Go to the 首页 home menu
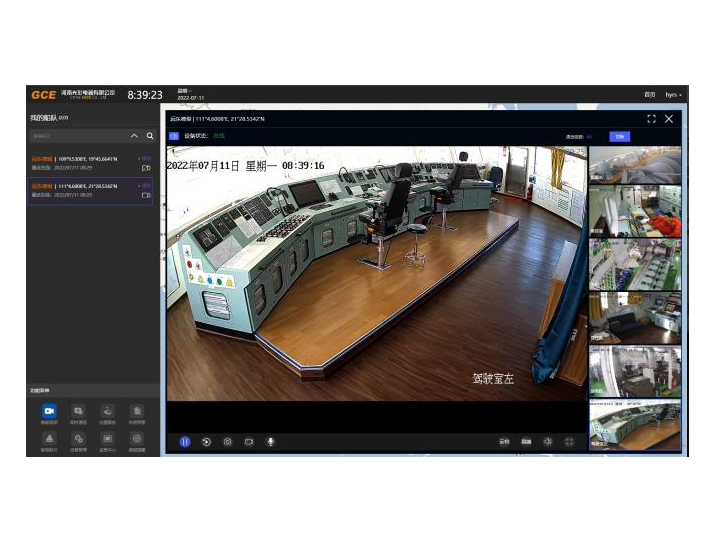This screenshot has width=717, height=538. coord(649,94)
